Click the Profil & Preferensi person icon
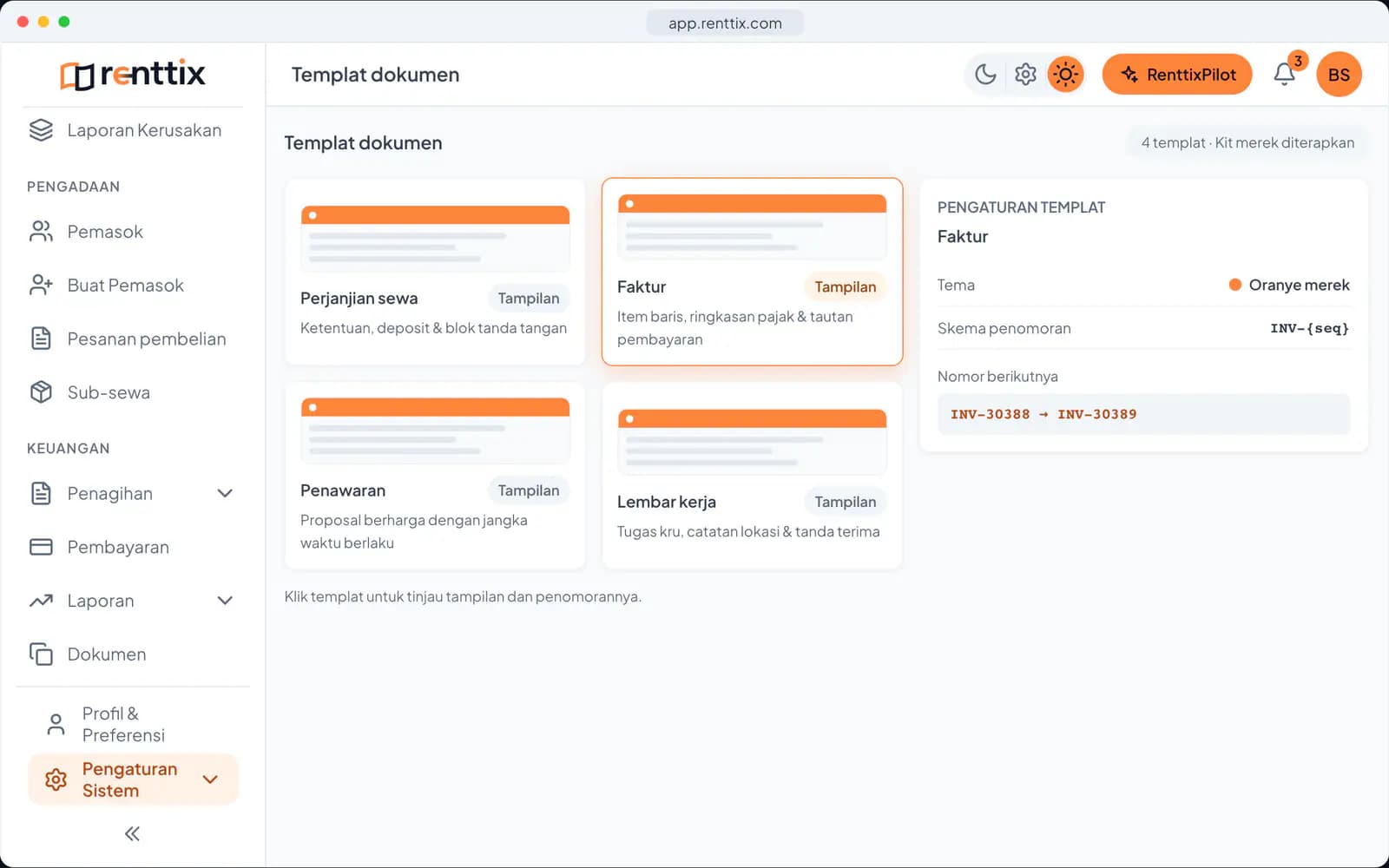Viewport: 1389px width, 868px height. [x=56, y=724]
